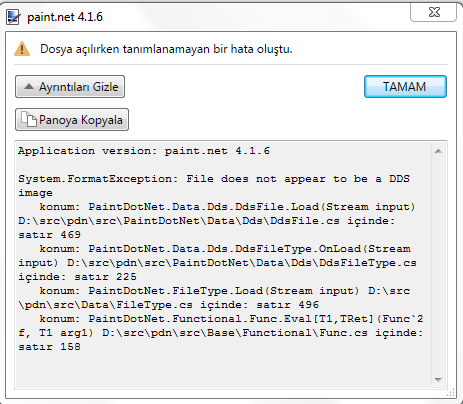Click the yellow warning triangle icon
This screenshot has height=404, width=463.
tap(22, 49)
